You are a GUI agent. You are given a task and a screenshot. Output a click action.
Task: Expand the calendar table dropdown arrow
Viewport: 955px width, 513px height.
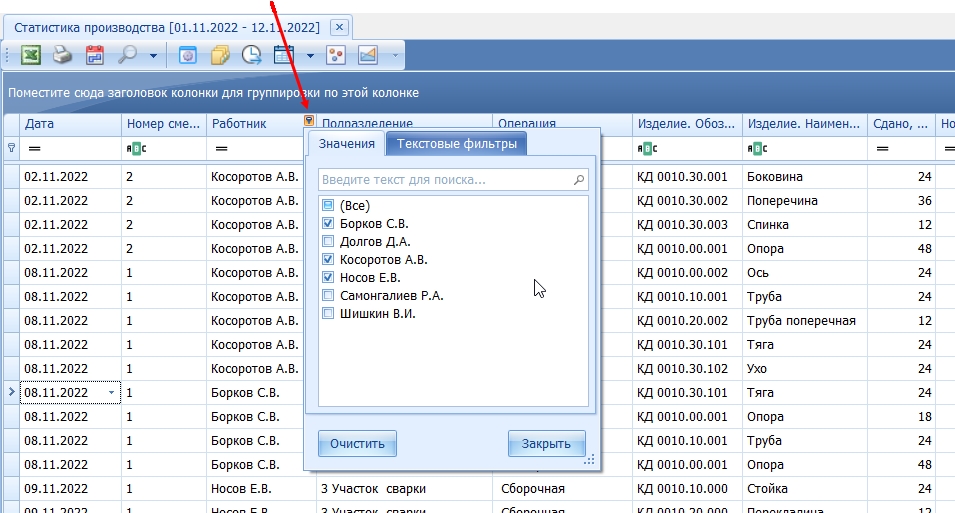(310, 56)
